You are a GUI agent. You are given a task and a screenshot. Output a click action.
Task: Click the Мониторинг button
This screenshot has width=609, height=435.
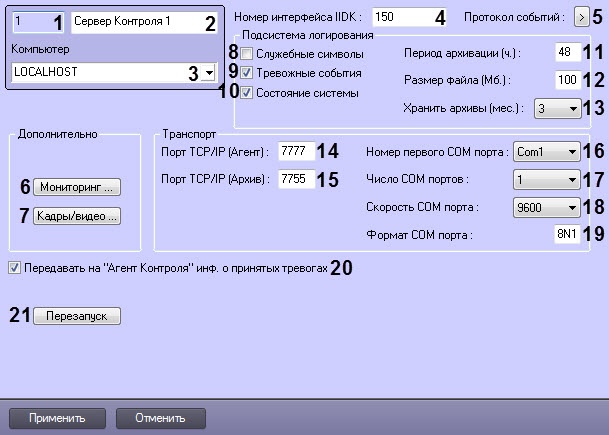click(x=77, y=187)
